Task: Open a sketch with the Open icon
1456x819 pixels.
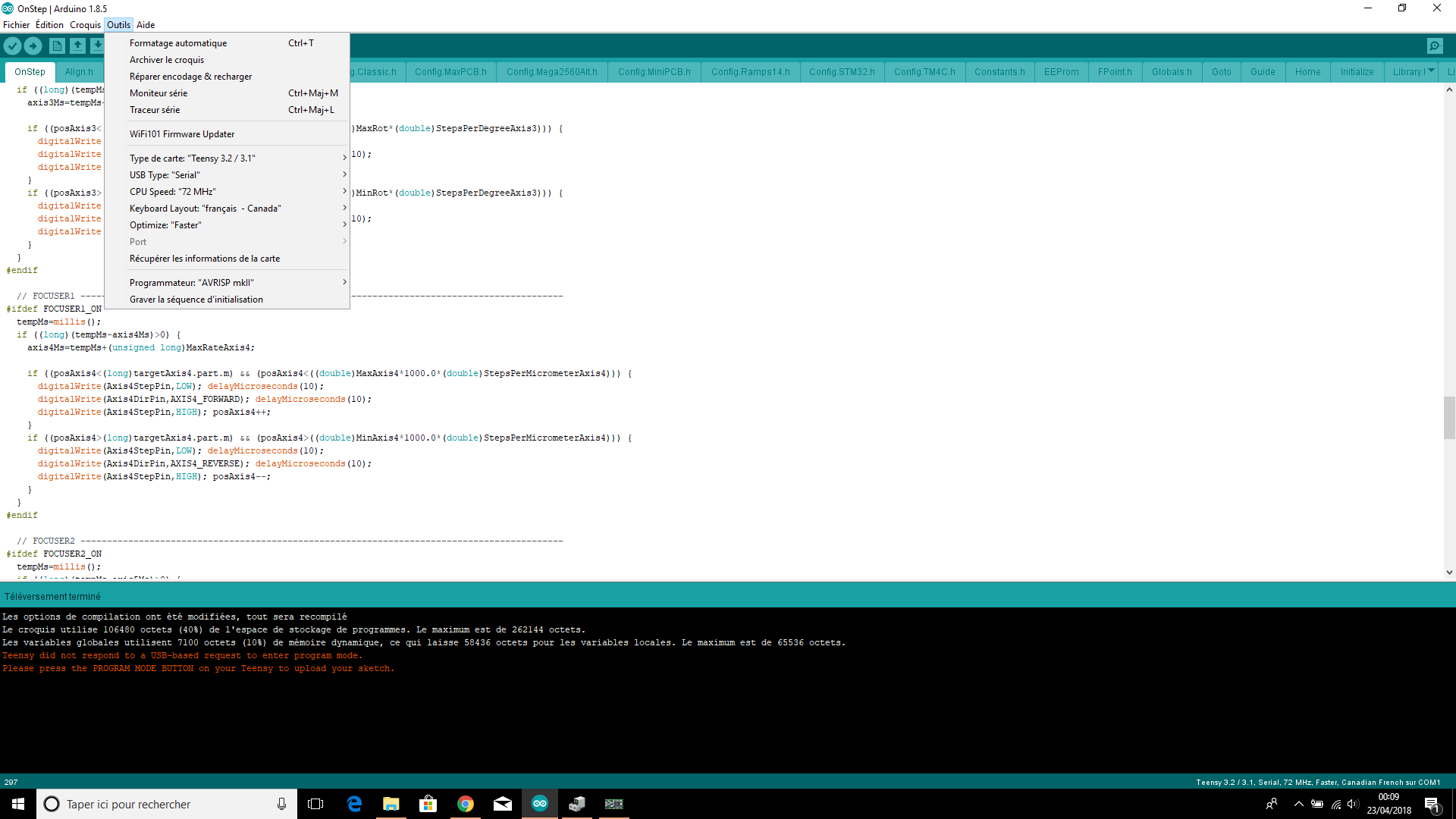Action: 77,46
